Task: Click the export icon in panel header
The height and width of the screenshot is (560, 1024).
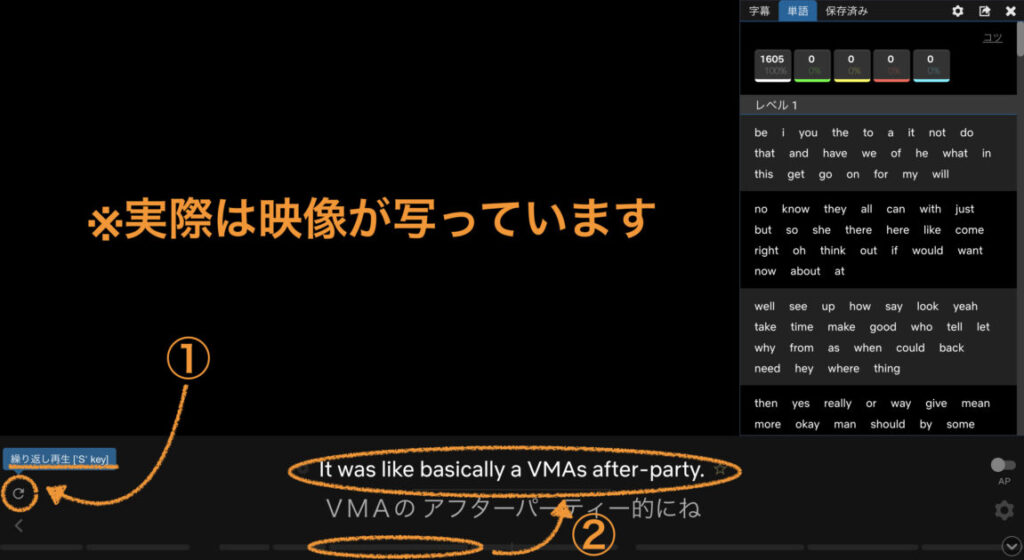Action: [x=984, y=11]
